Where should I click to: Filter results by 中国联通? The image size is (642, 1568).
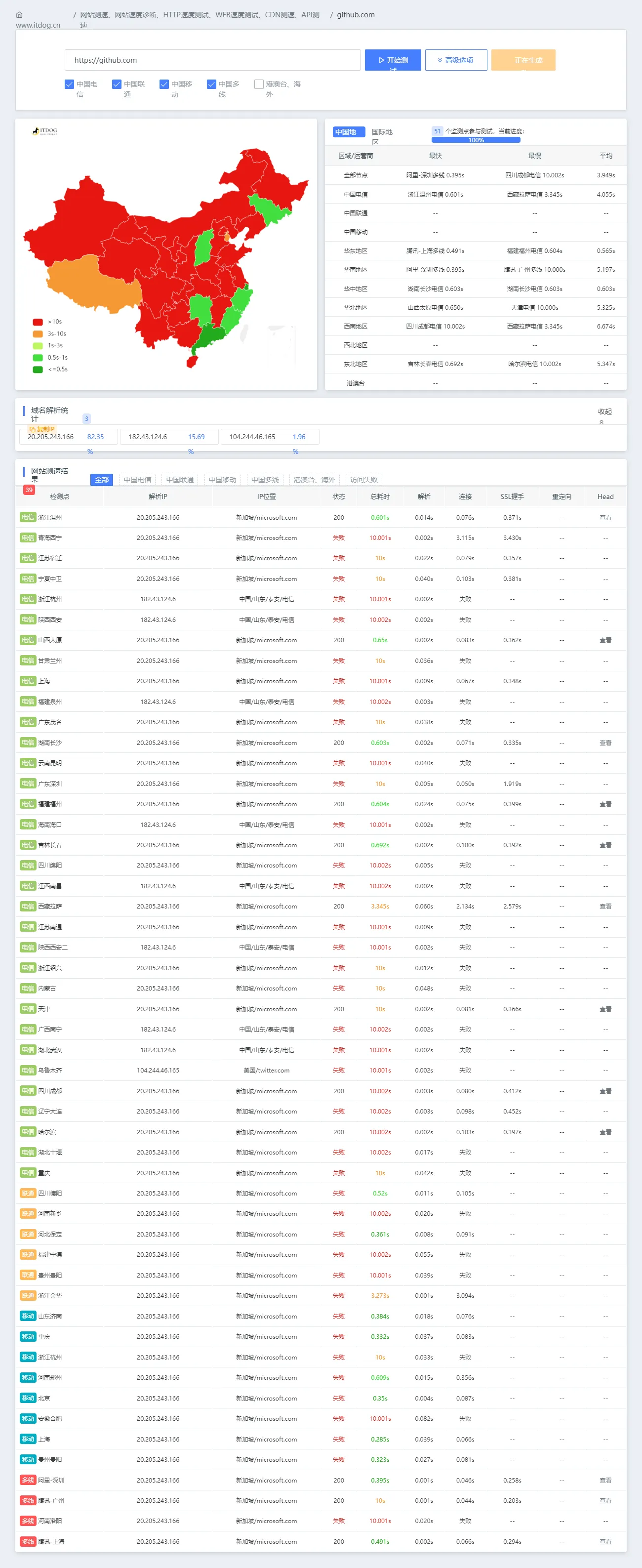pos(180,480)
